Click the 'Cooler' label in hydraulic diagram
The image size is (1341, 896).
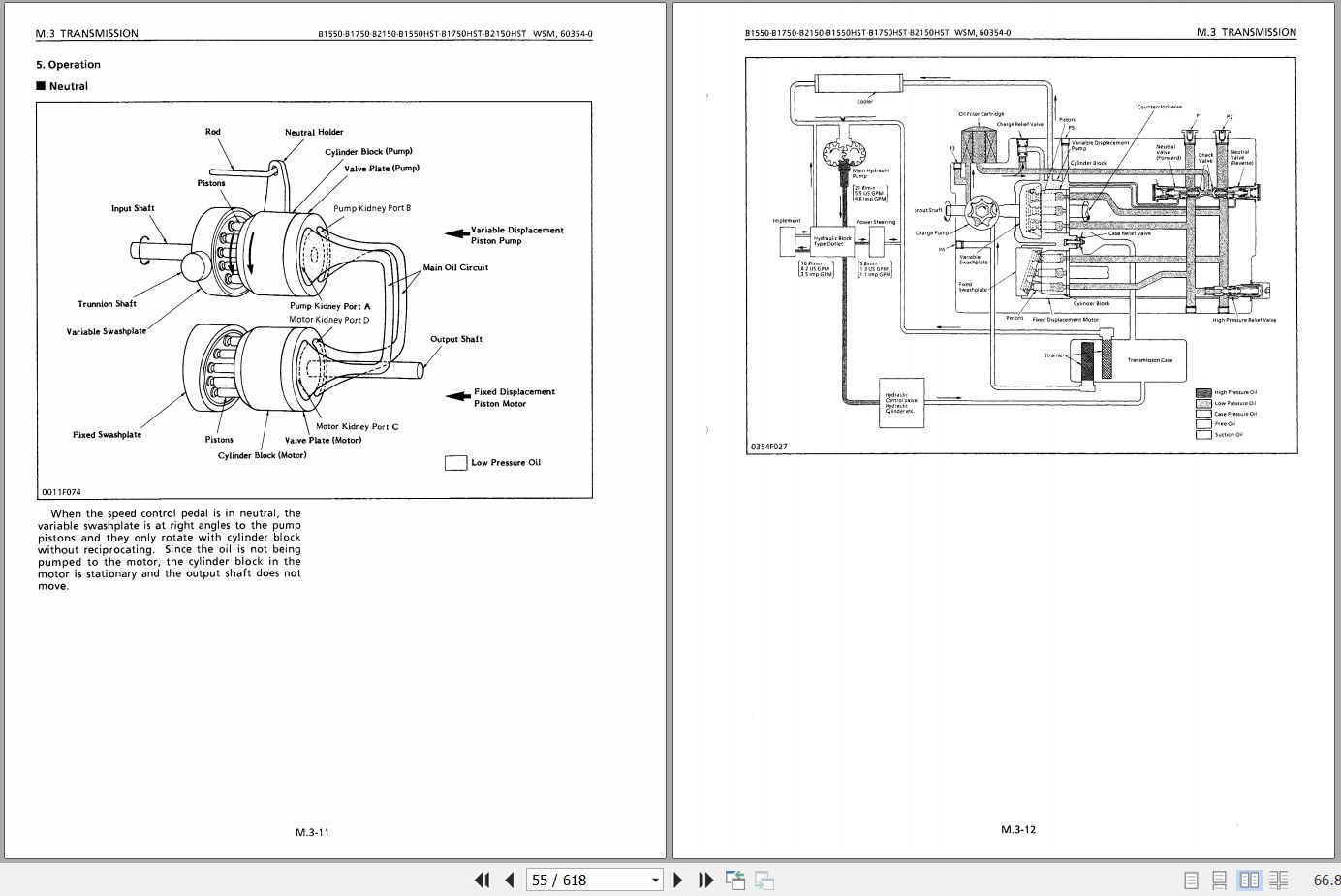864,101
